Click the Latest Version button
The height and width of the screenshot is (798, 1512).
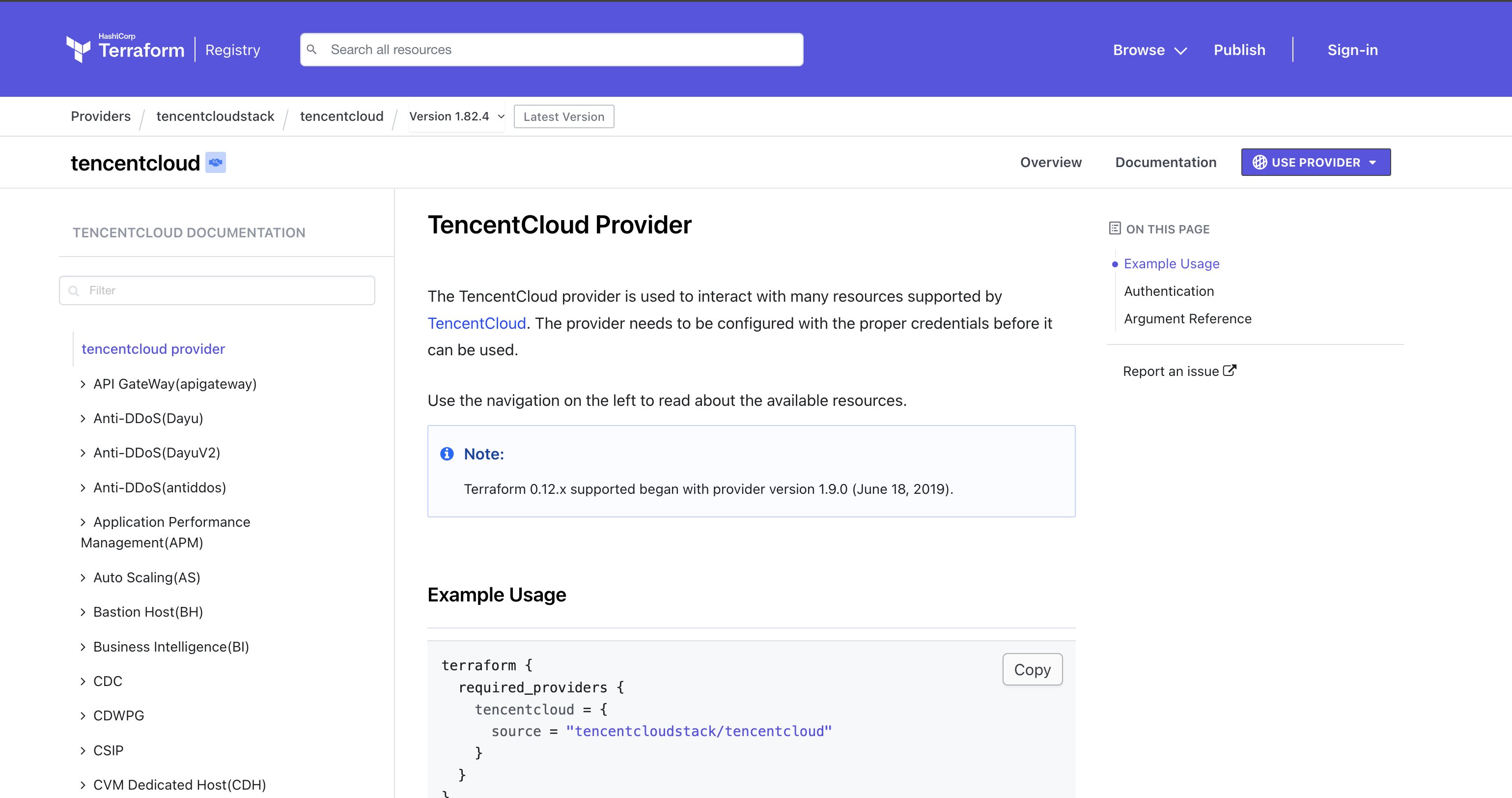click(x=563, y=116)
